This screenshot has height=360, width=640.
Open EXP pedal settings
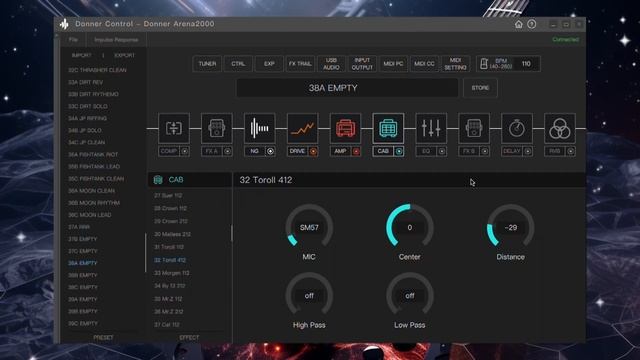[269, 64]
